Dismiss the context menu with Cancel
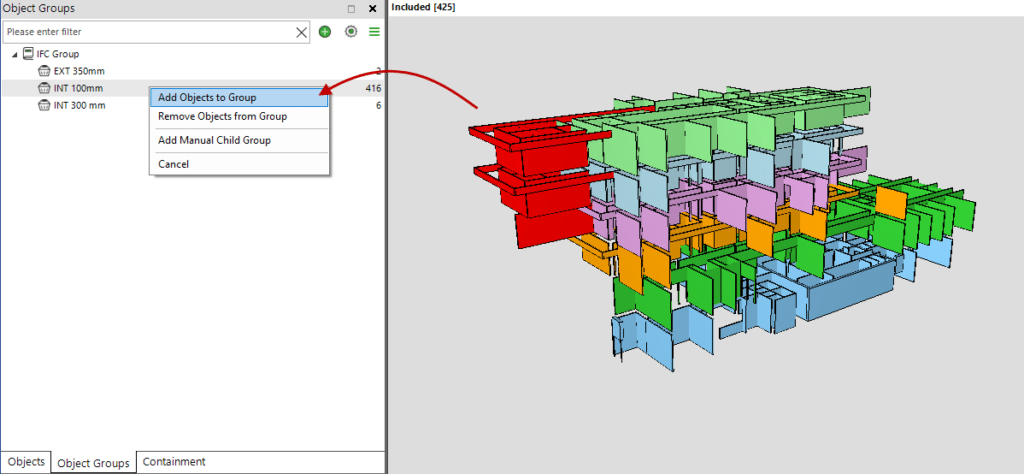This screenshot has height=474, width=1024. [173, 164]
